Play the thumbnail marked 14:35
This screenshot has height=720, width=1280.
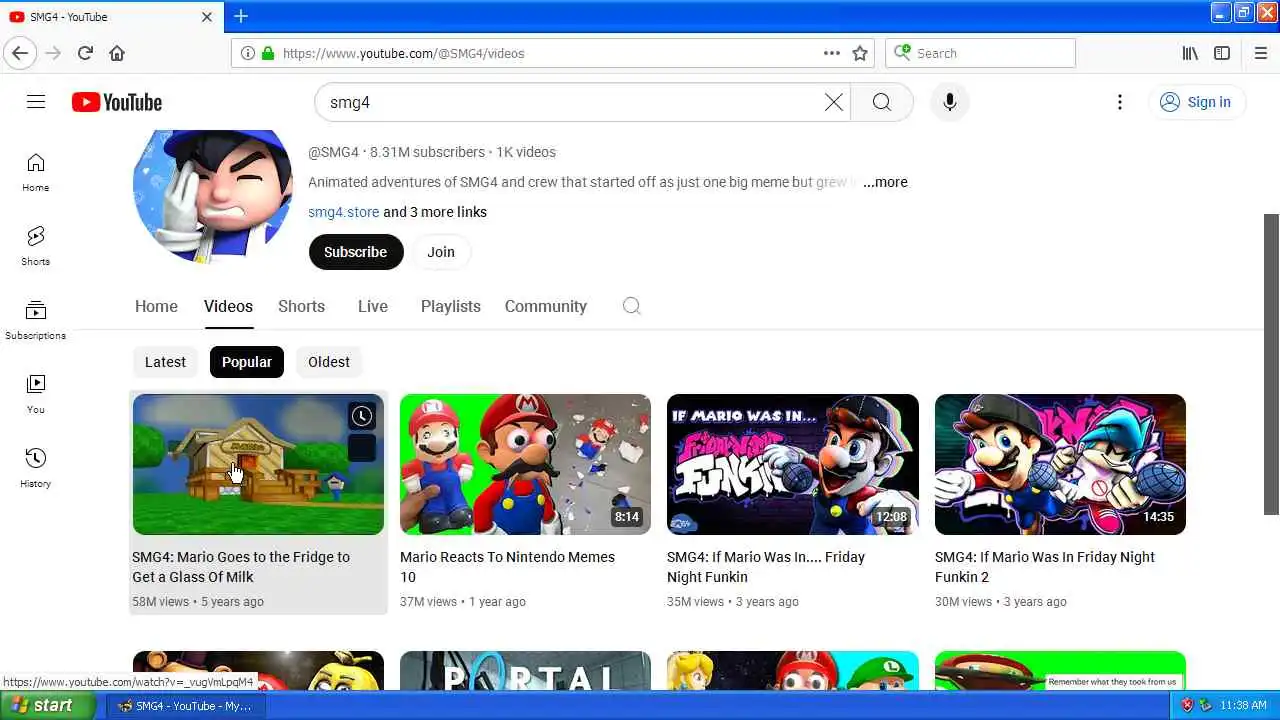pos(1060,464)
